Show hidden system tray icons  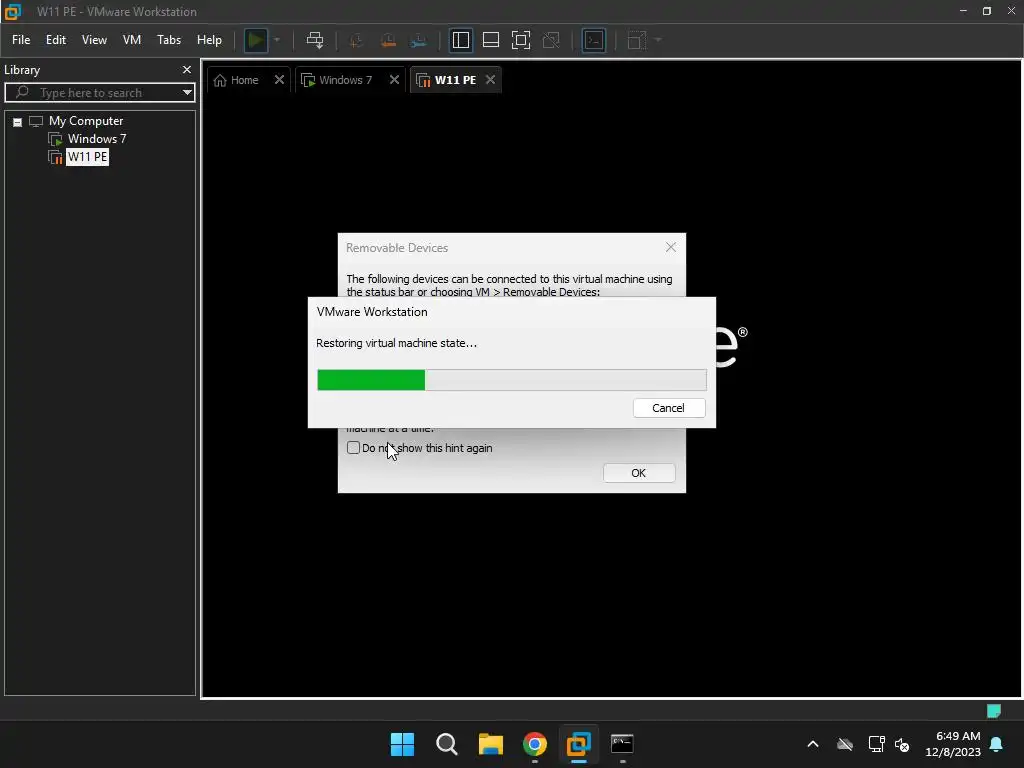click(813, 744)
